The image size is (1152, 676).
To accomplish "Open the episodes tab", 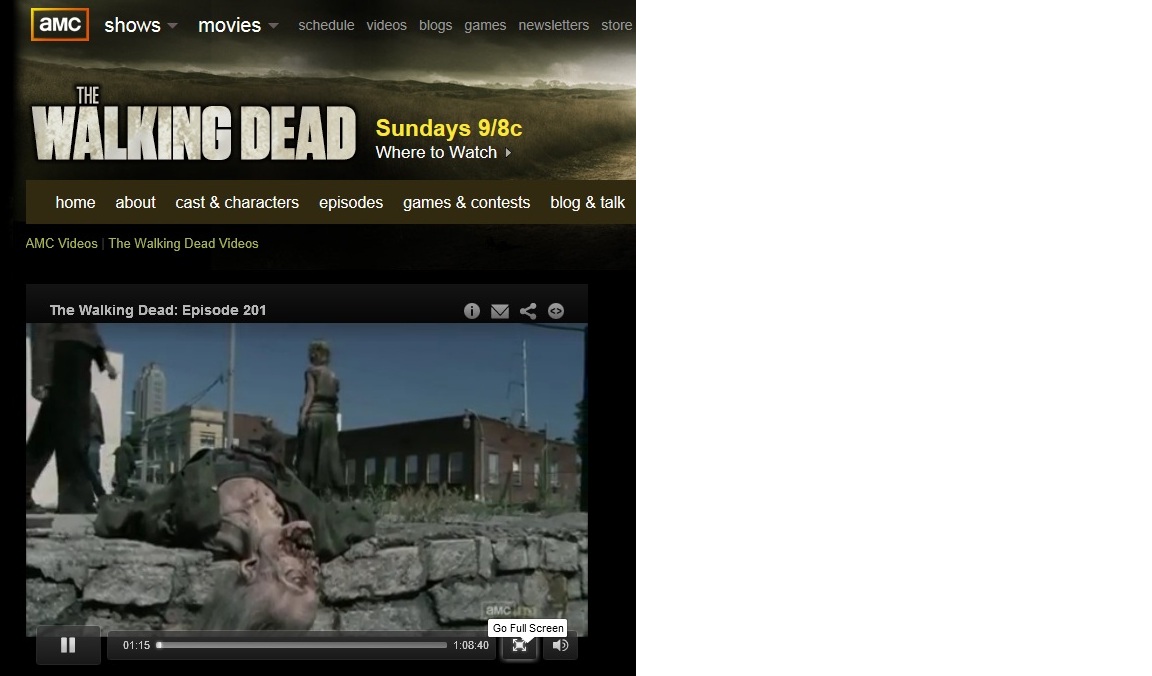I will pyautogui.click(x=351, y=202).
